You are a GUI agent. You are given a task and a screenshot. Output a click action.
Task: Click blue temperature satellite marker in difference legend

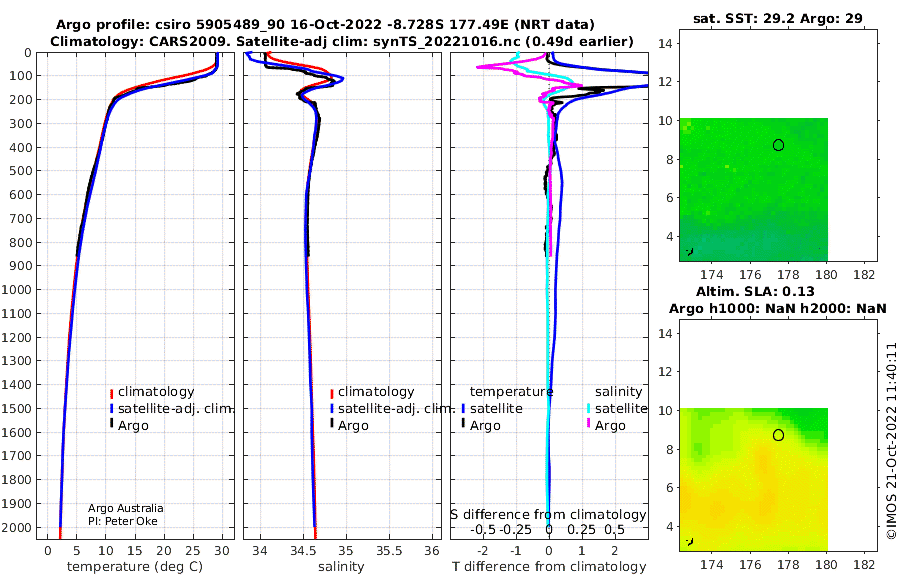click(x=463, y=409)
